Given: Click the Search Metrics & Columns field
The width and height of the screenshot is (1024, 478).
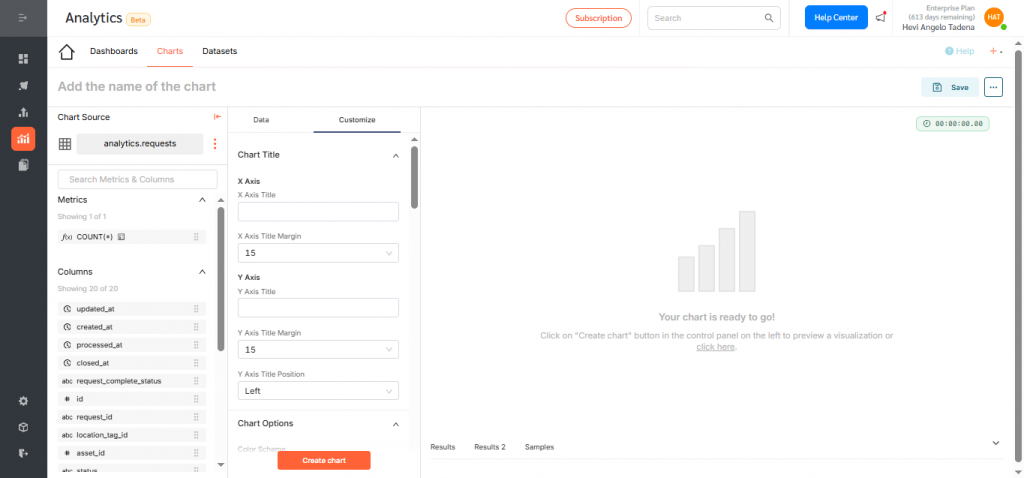Looking at the screenshot, I should coord(138,179).
